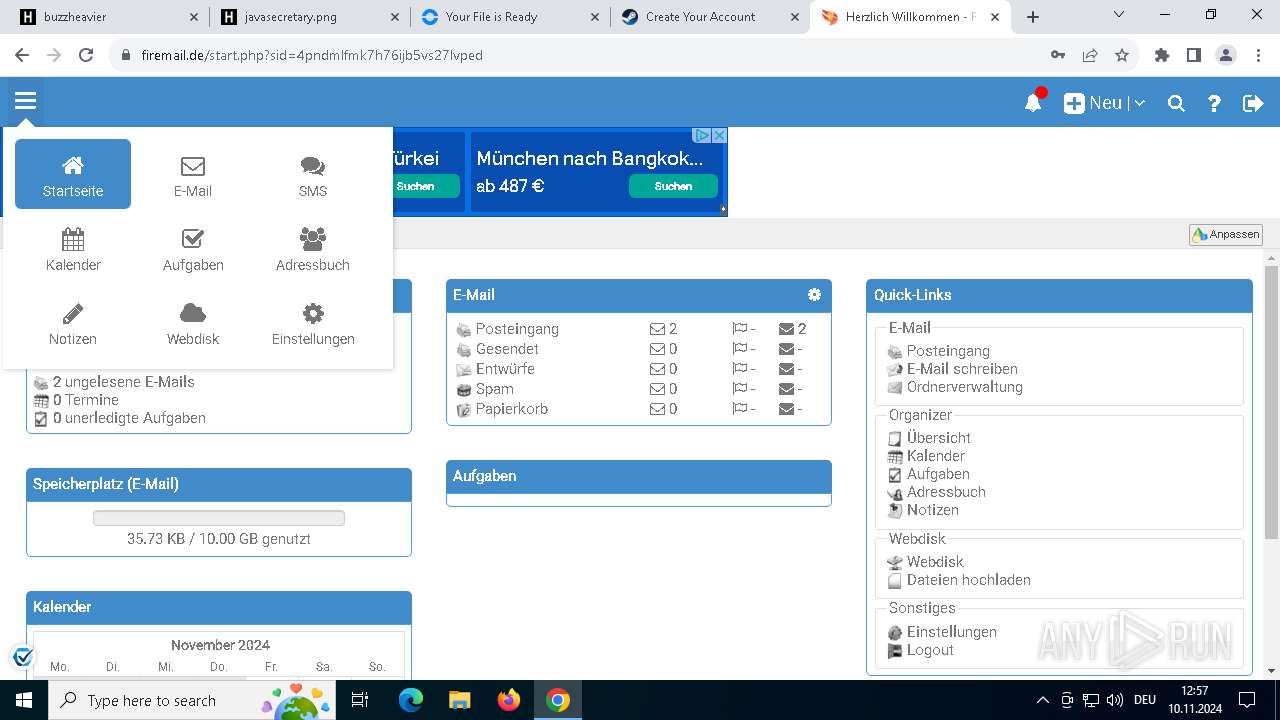1280x720 pixels.
Task: Click the ad info triangle icon
Action: tap(703, 135)
